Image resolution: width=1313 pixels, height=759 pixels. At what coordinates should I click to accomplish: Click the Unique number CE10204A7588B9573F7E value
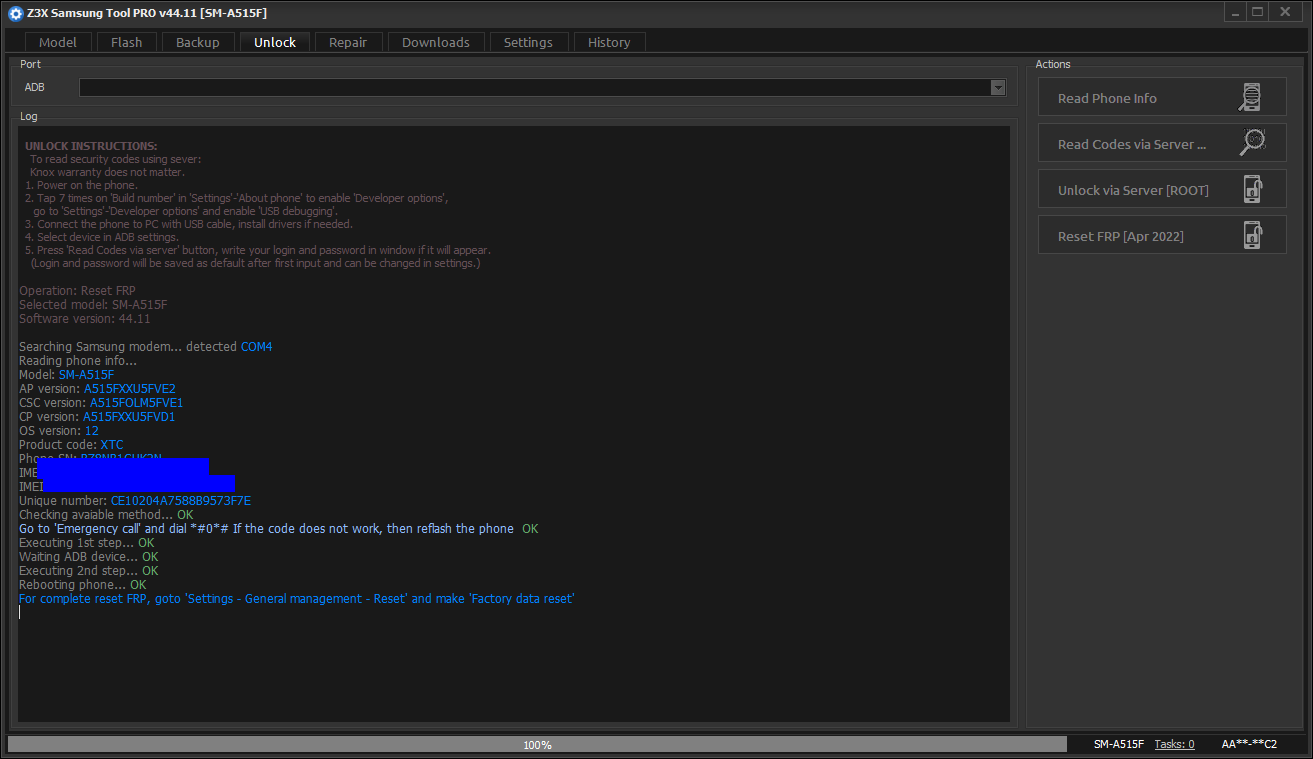181,501
